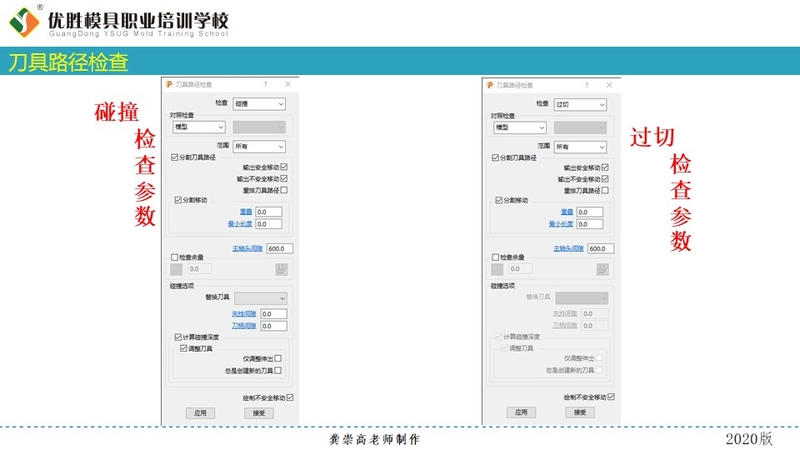
Task: Open the 检查 dropdown showing 过切
Action: [580, 104]
